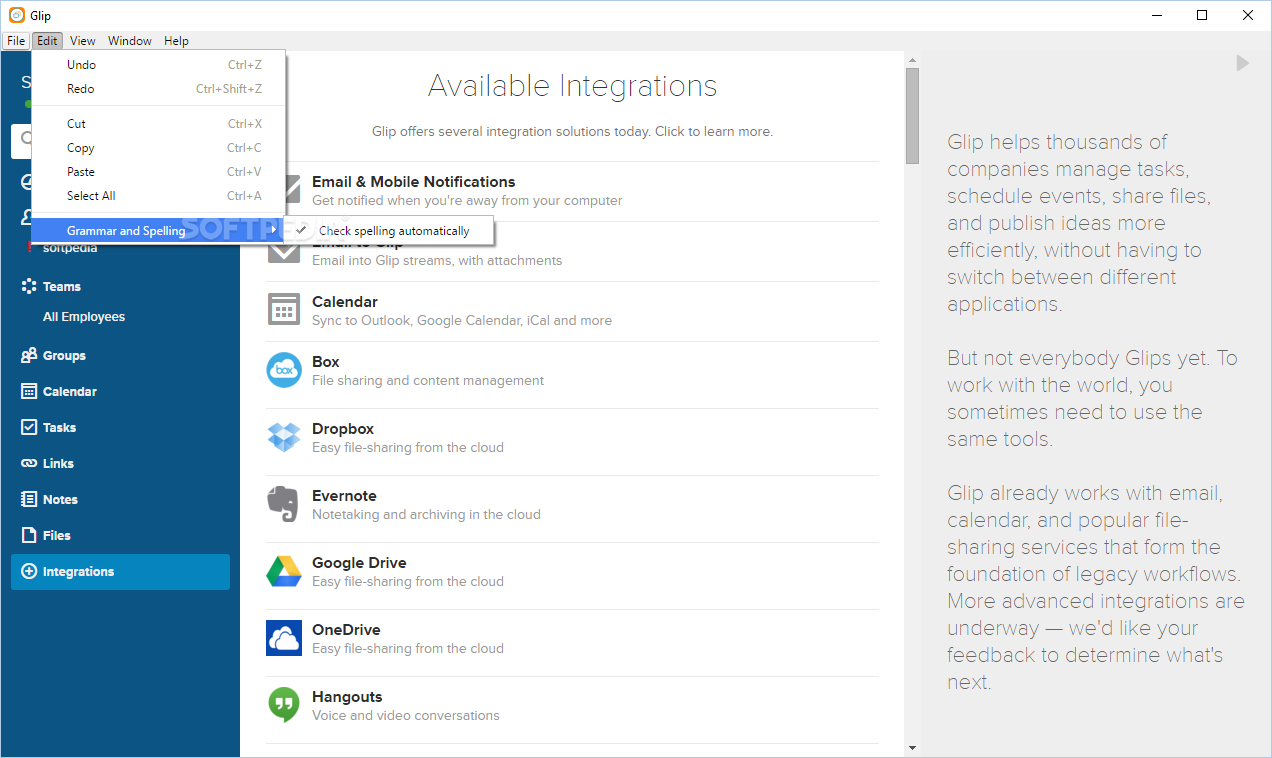Click the scrollbar up arrow
Viewport: 1272px width, 758px height.
pyautogui.click(x=912, y=60)
